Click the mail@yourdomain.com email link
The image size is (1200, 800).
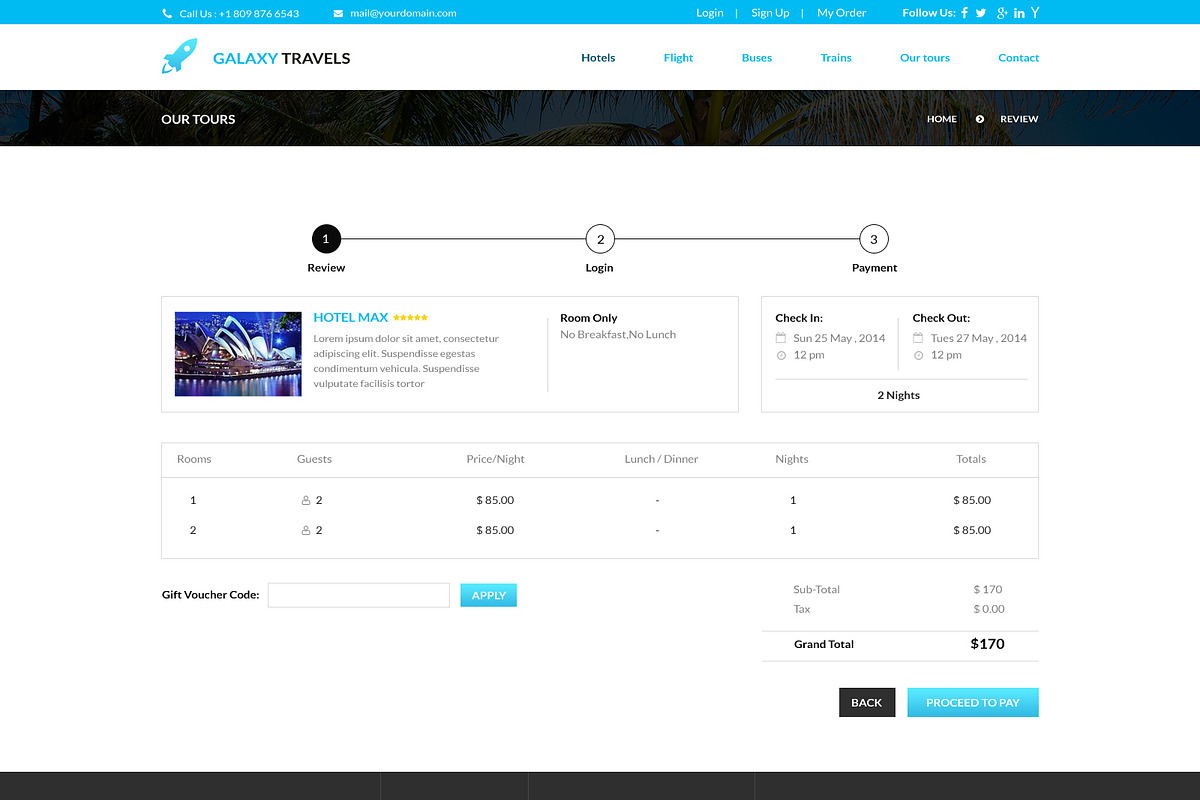(x=403, y=13)
